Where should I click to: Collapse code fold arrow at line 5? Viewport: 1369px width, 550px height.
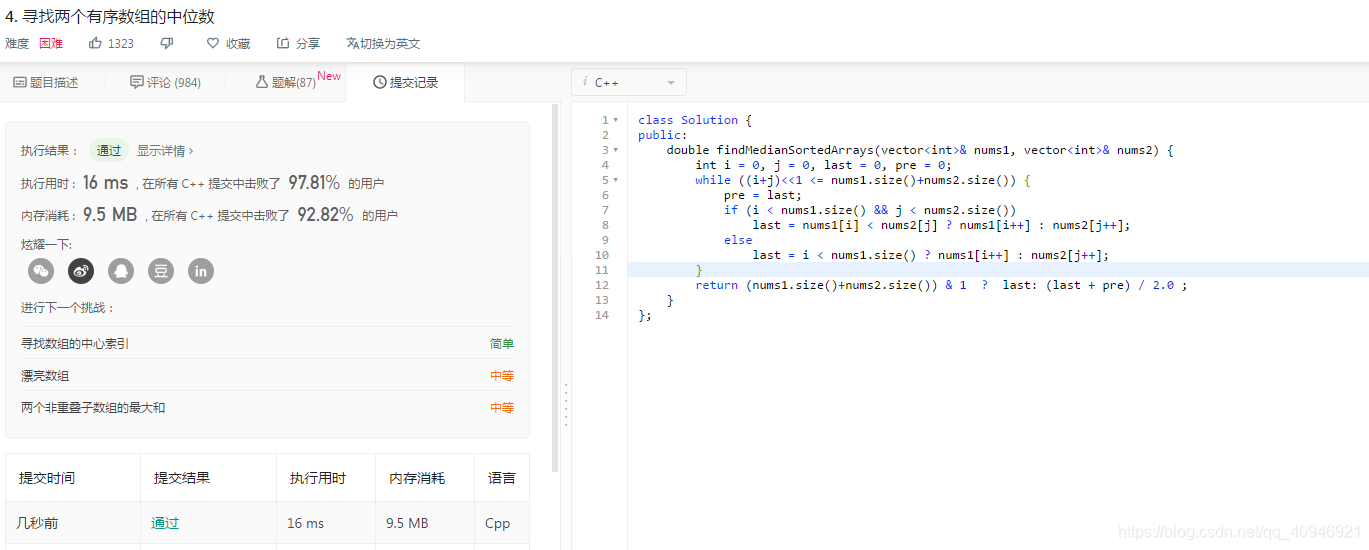coord(616,180)
